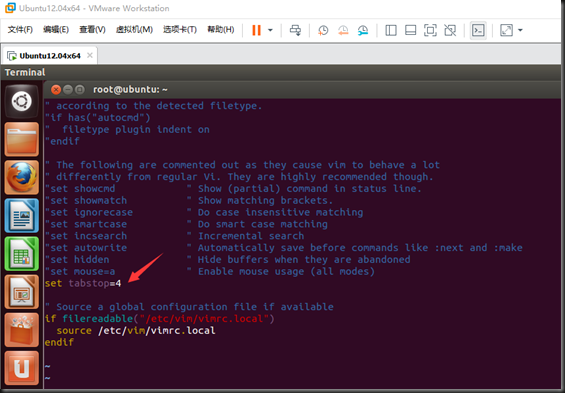Screen dimensions: 565x393
Task: Click the '"set smartcase' line
Action: click(186, 224)
